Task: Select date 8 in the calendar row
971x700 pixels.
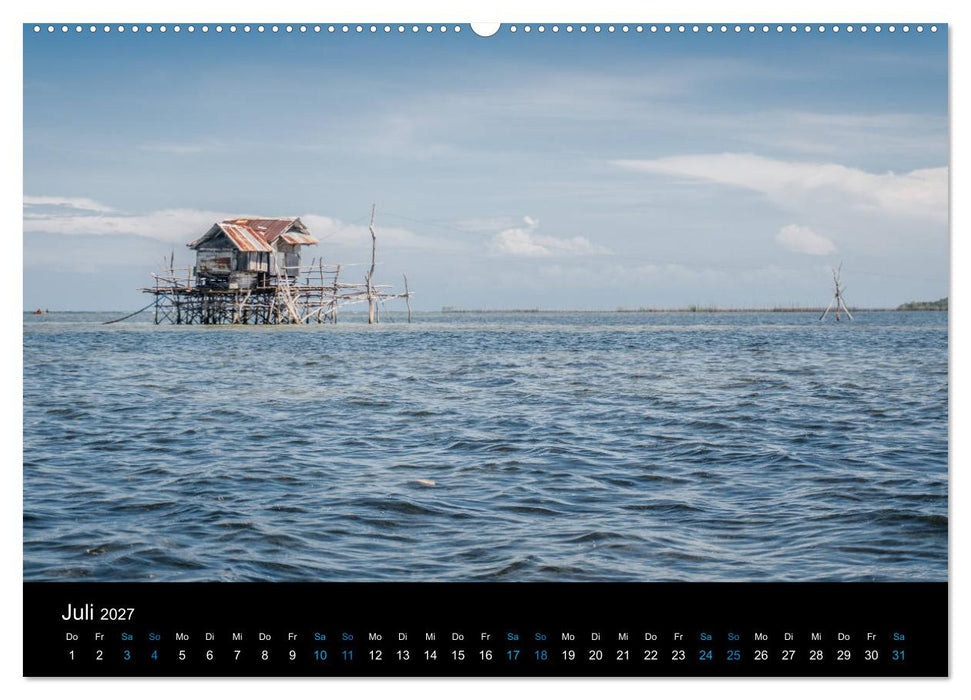Action: point(264,655)
